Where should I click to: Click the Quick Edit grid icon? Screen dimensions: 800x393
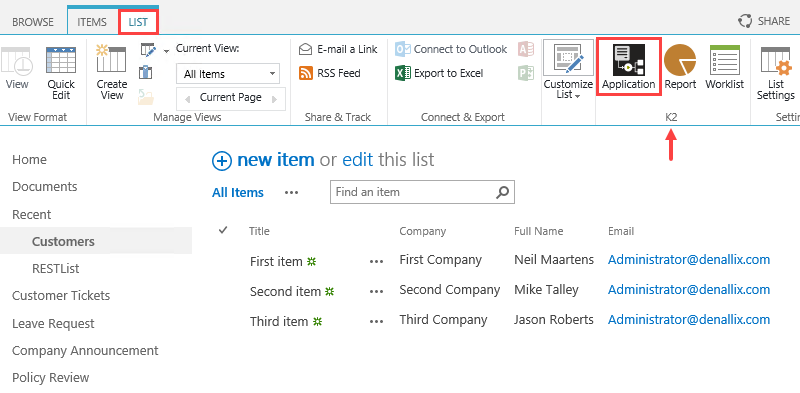[61, 61]
